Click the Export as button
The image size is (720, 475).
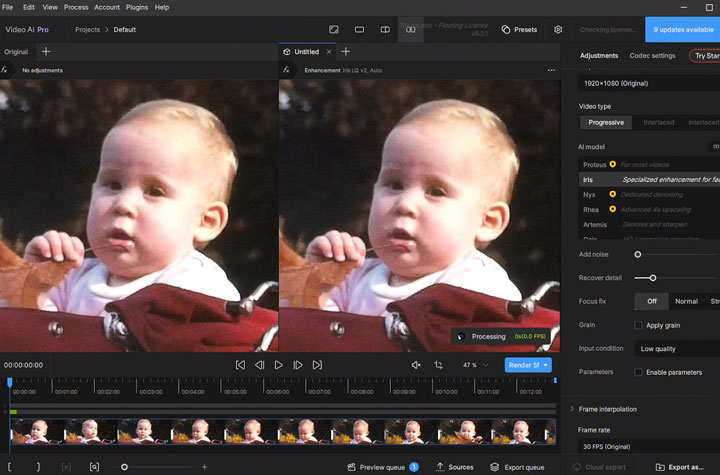click(x=680, y=467)
